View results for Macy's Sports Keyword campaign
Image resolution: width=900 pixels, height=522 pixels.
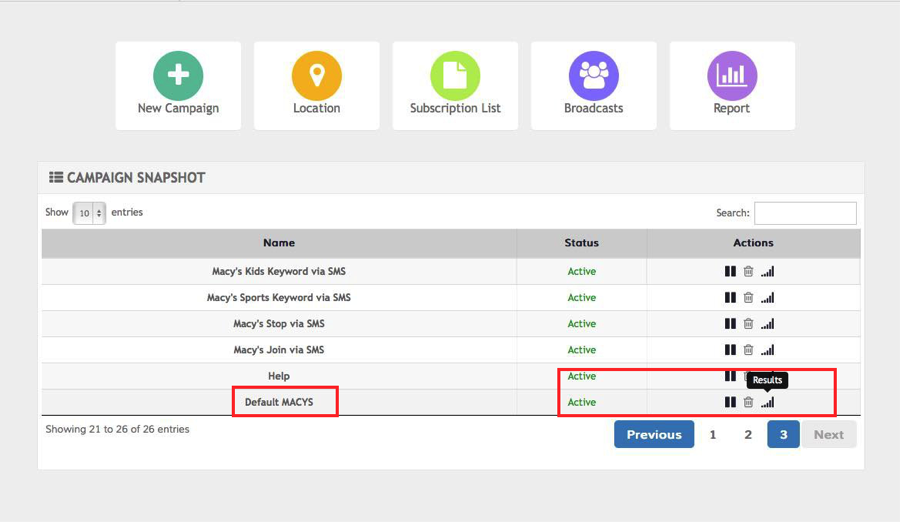pyautogui.click(x=767, y=298)
